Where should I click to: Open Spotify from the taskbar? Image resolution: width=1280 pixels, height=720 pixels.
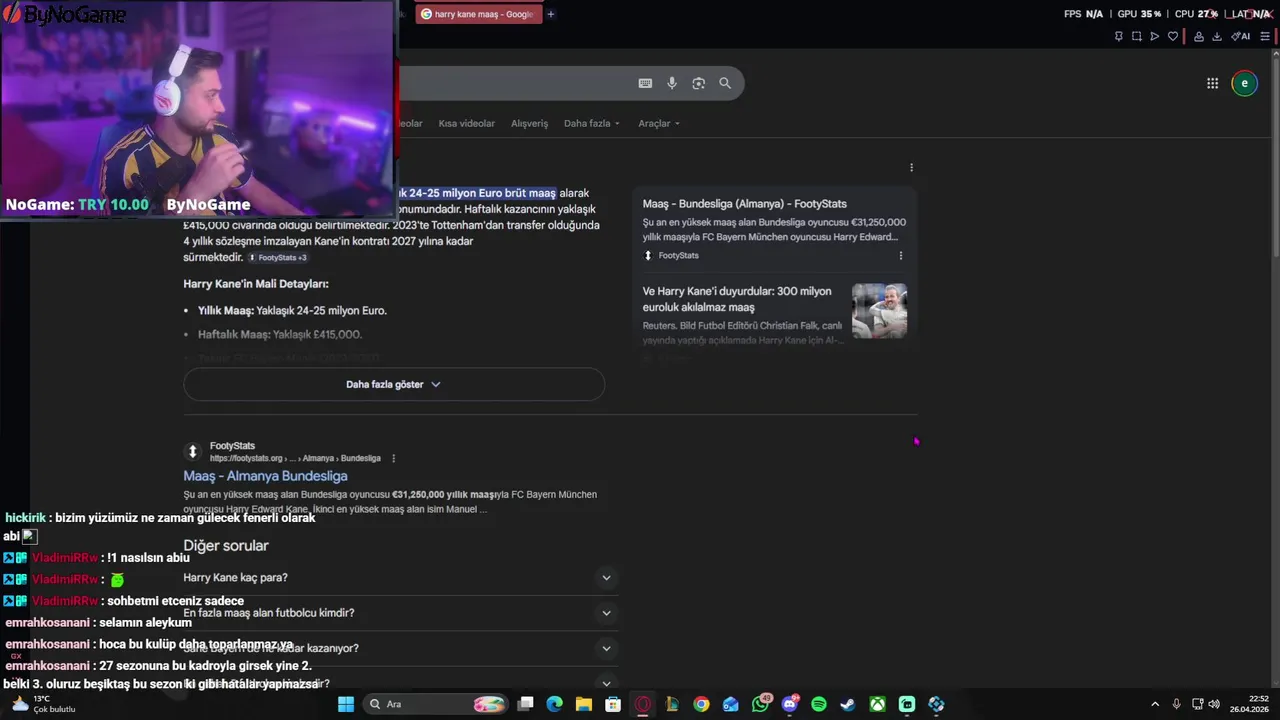pos(819,704)
